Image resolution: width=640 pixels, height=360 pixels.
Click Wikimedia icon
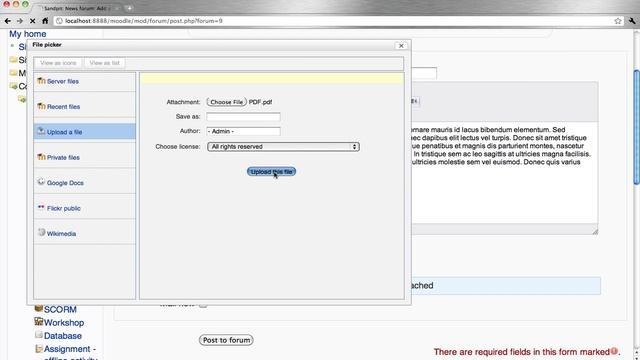pos(41,232)
